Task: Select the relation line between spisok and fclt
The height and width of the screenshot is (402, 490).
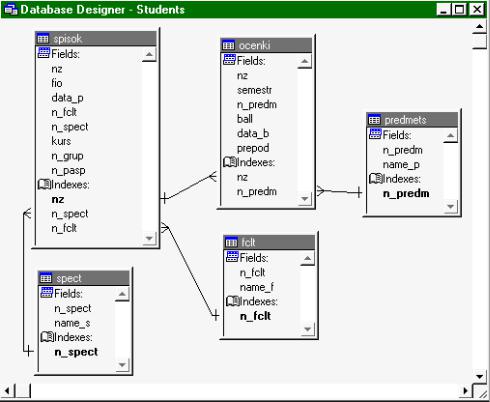Action: [x=190, y=272]
